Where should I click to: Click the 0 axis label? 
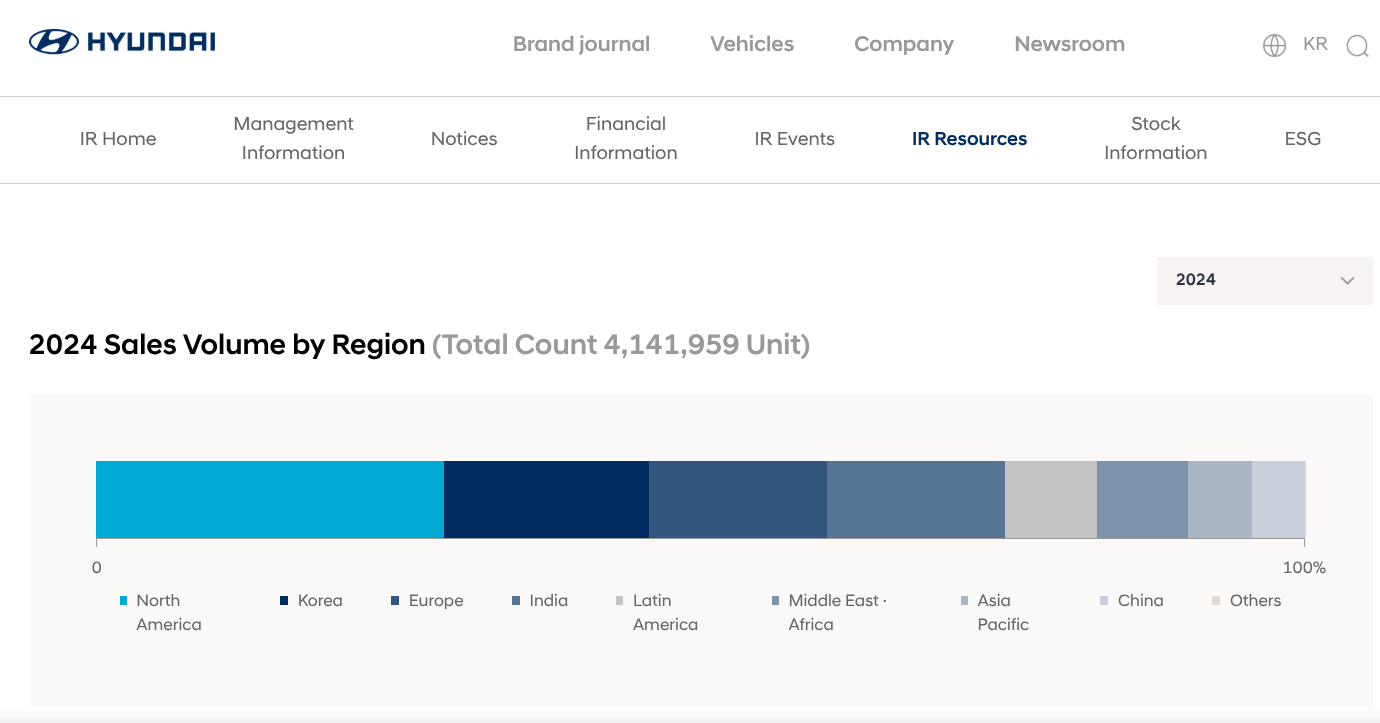click(97, 568)
